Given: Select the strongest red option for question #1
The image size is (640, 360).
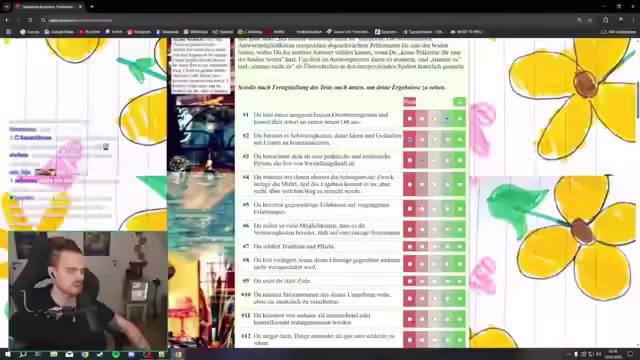Looking at the screenshot, I should click(409, 119).
